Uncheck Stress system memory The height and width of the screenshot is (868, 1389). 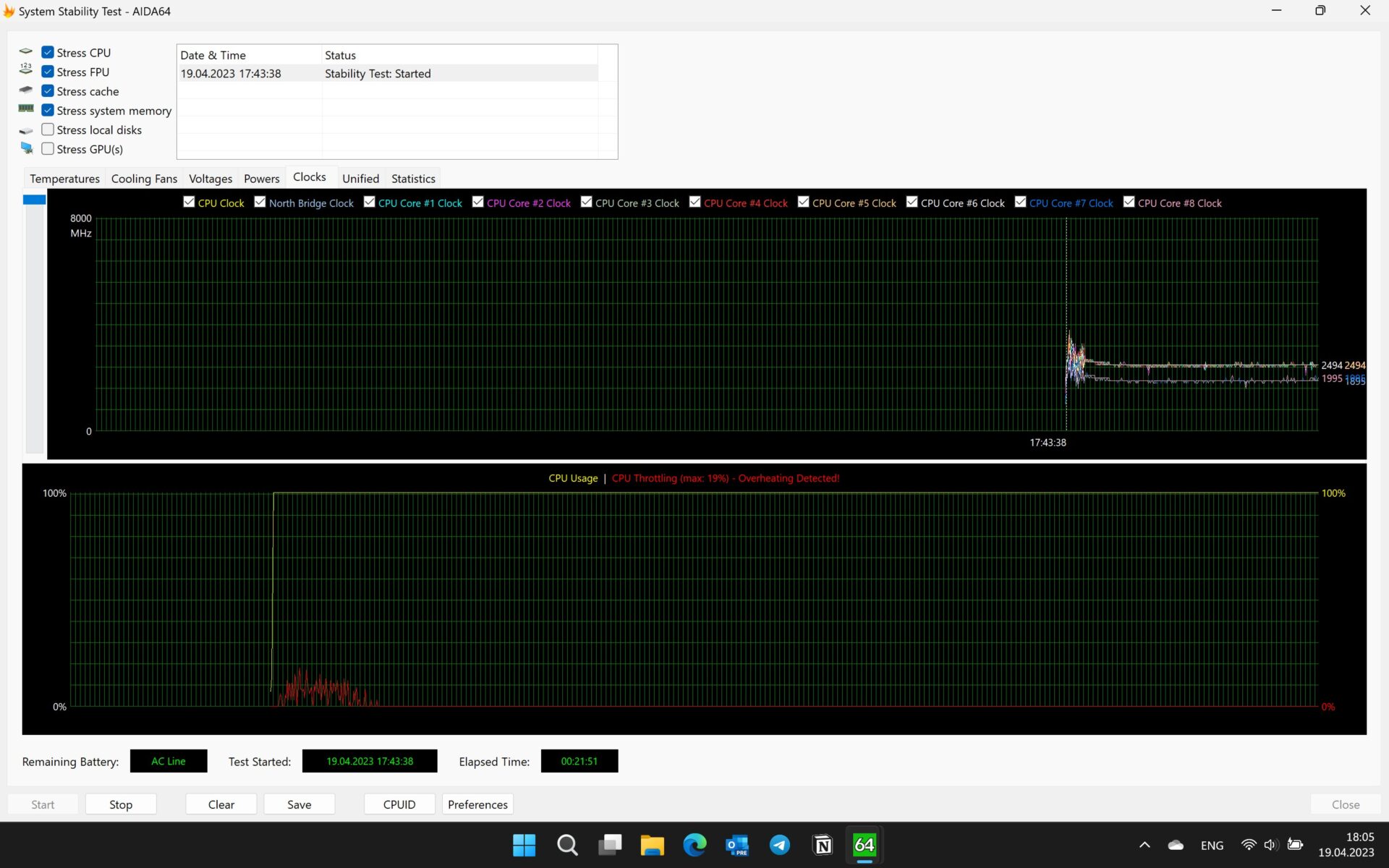pyautogui.click(x=48, y=110)
